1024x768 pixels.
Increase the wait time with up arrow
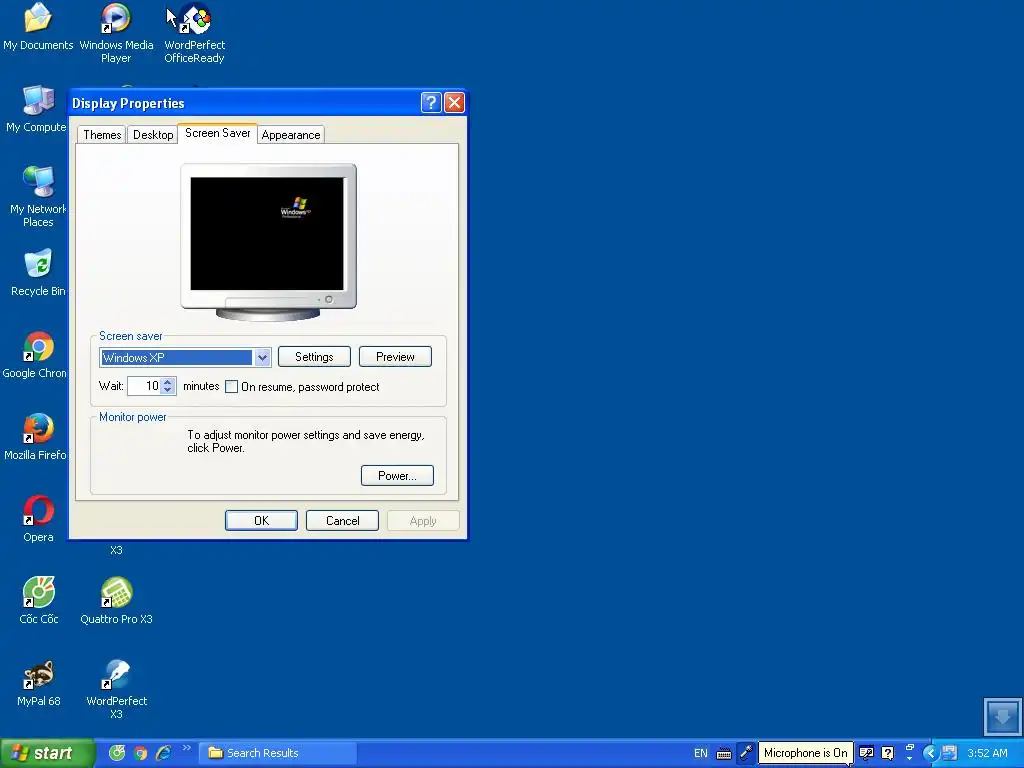coord(168,381)
